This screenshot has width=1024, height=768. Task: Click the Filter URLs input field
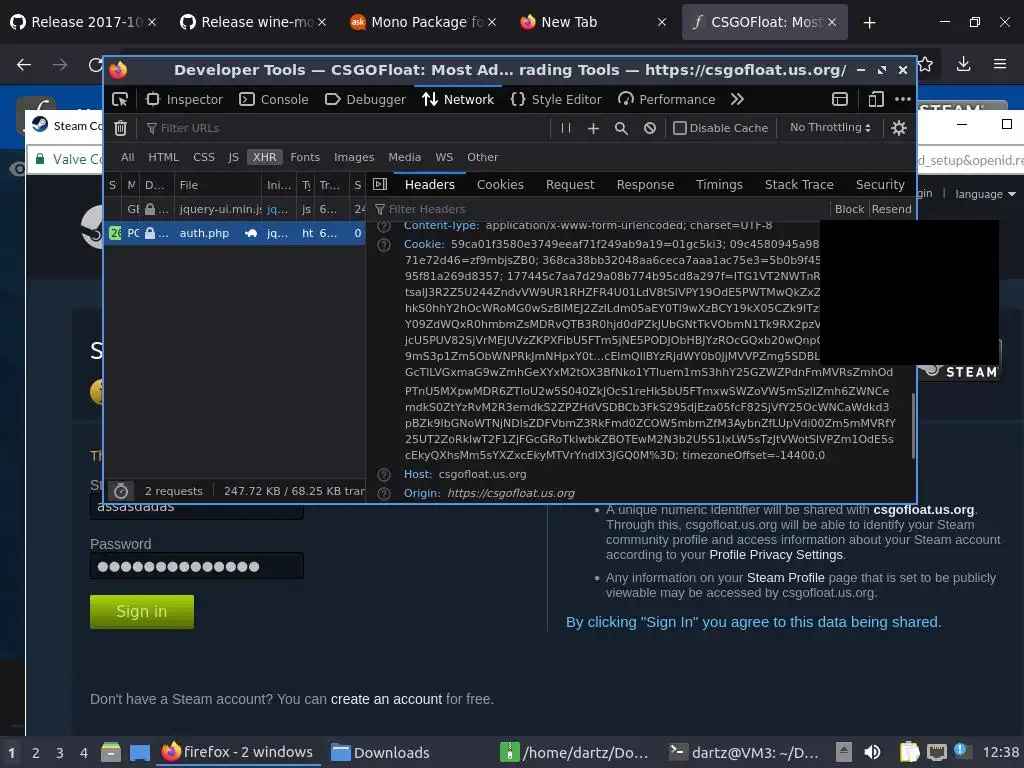(x=346, y=128)
